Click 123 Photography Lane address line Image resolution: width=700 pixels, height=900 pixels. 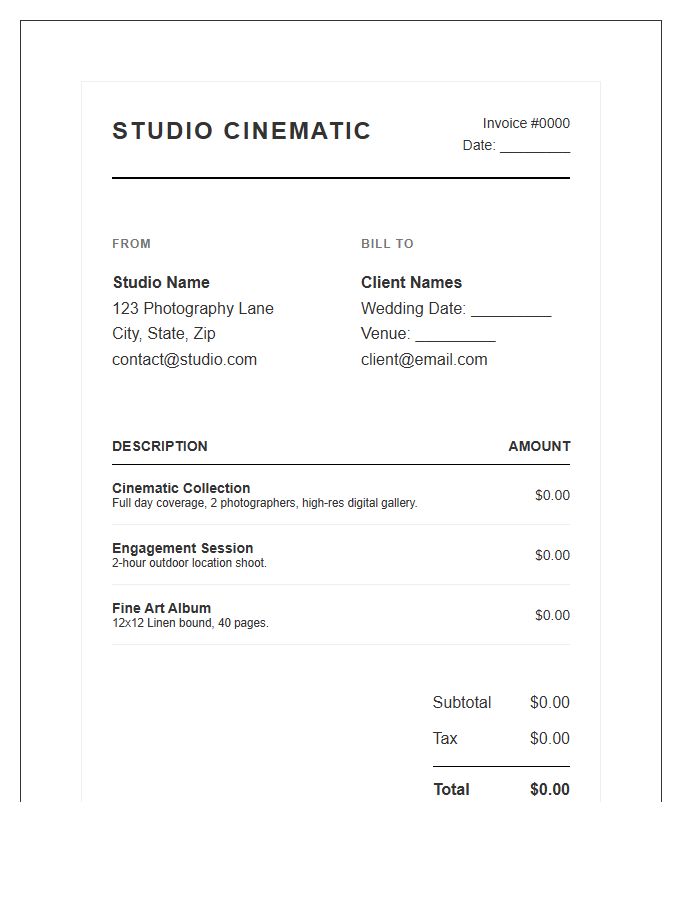click(193, 309)
